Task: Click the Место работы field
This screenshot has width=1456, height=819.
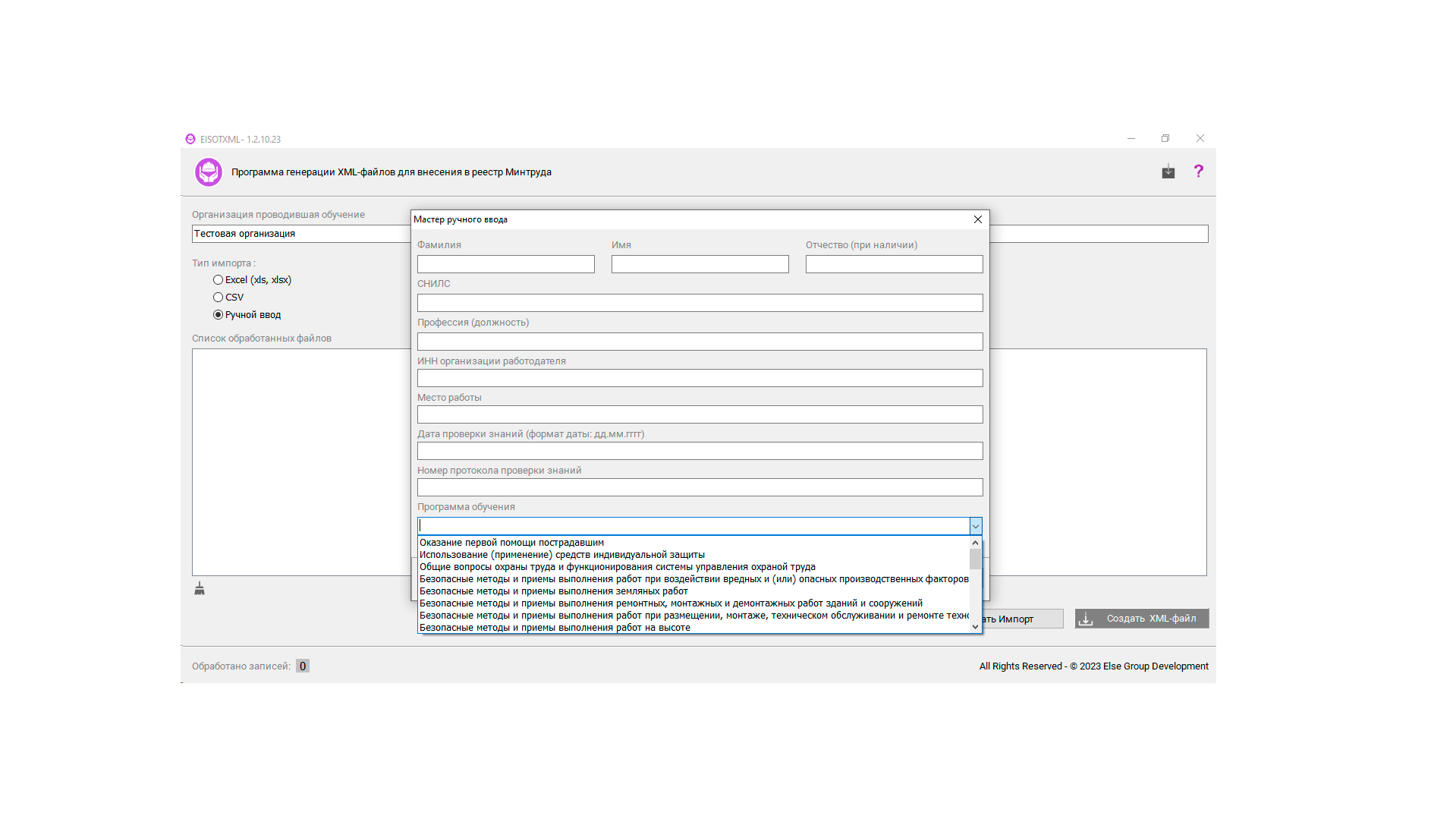Action: click(700, 414)
